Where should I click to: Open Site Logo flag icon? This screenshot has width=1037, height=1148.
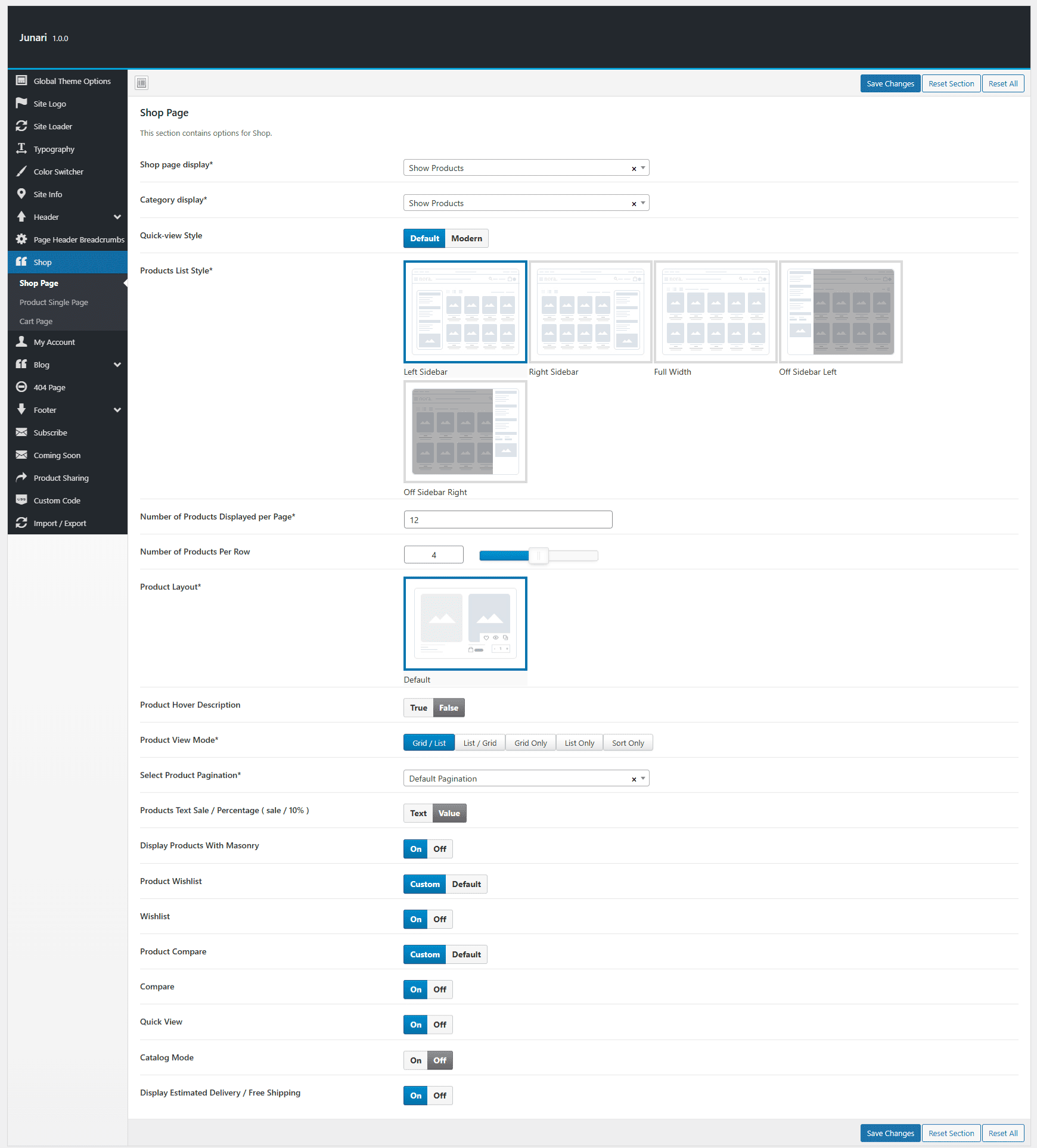click(21, 103)
